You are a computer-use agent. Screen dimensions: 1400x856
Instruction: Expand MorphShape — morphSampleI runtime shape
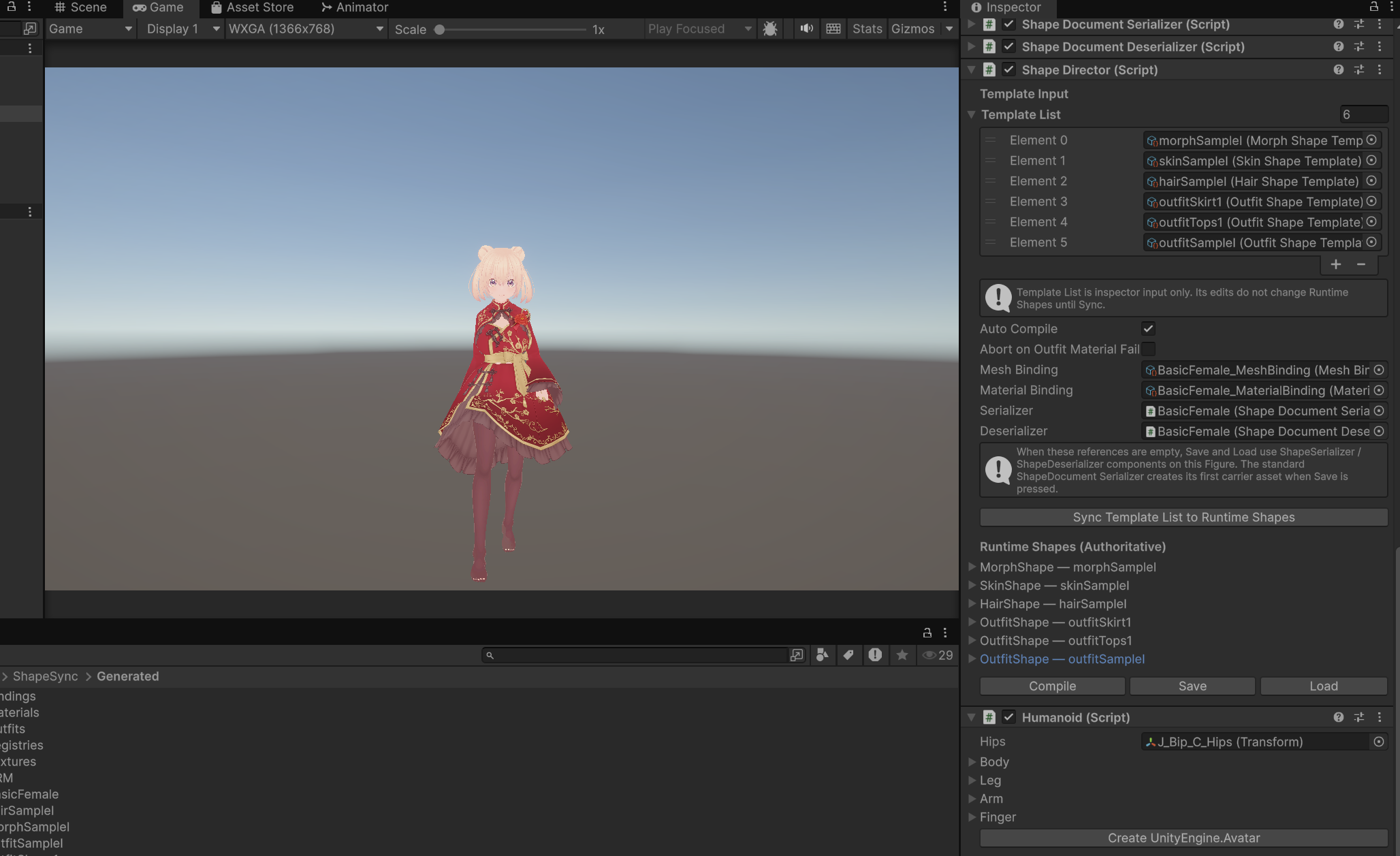coord(972,567)
